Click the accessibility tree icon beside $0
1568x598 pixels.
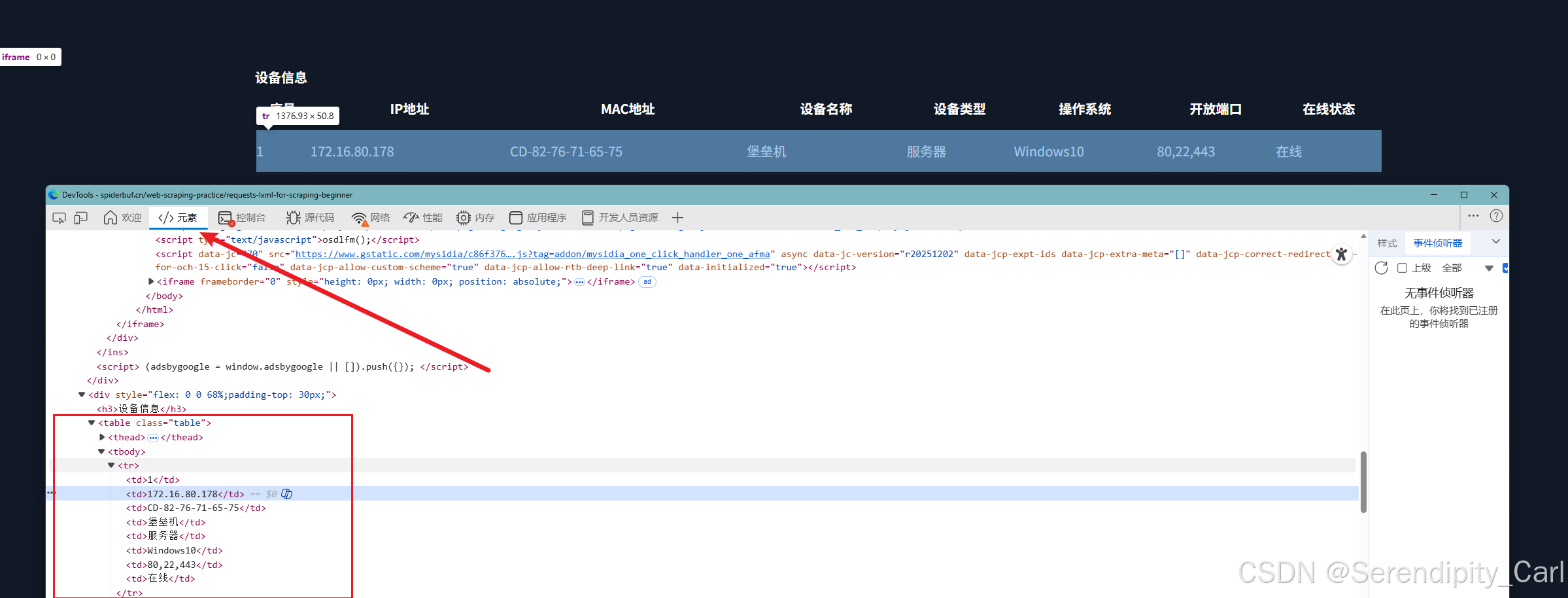click(286, 494)
